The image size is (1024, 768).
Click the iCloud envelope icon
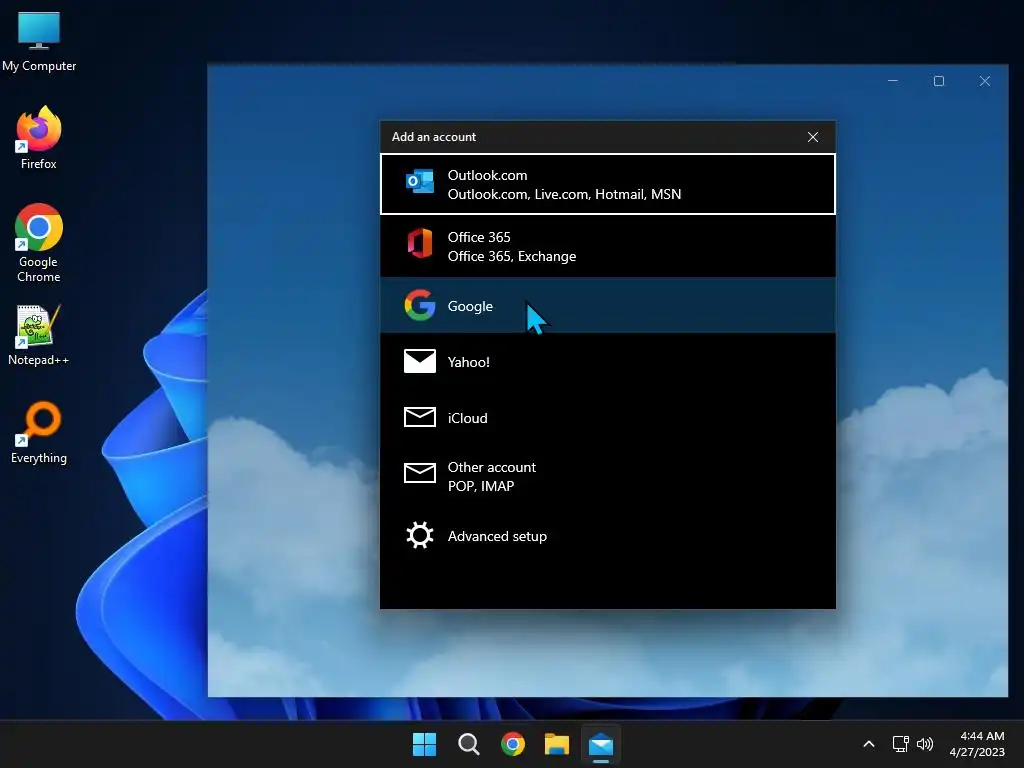(x=419, y=417)
